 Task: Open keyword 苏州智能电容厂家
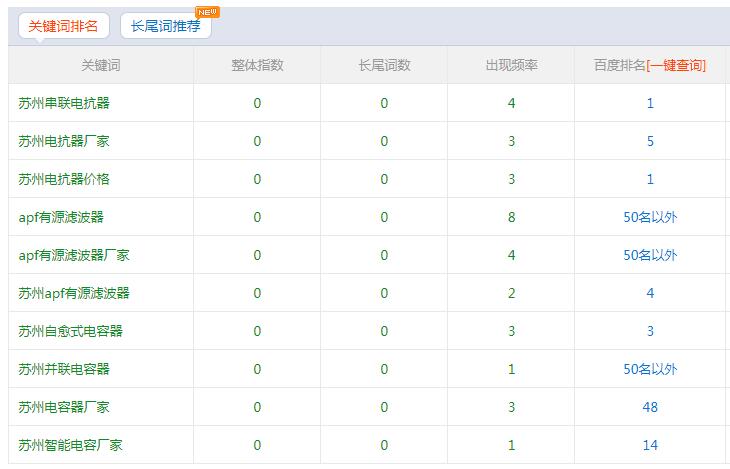click(x=71, y=445)
